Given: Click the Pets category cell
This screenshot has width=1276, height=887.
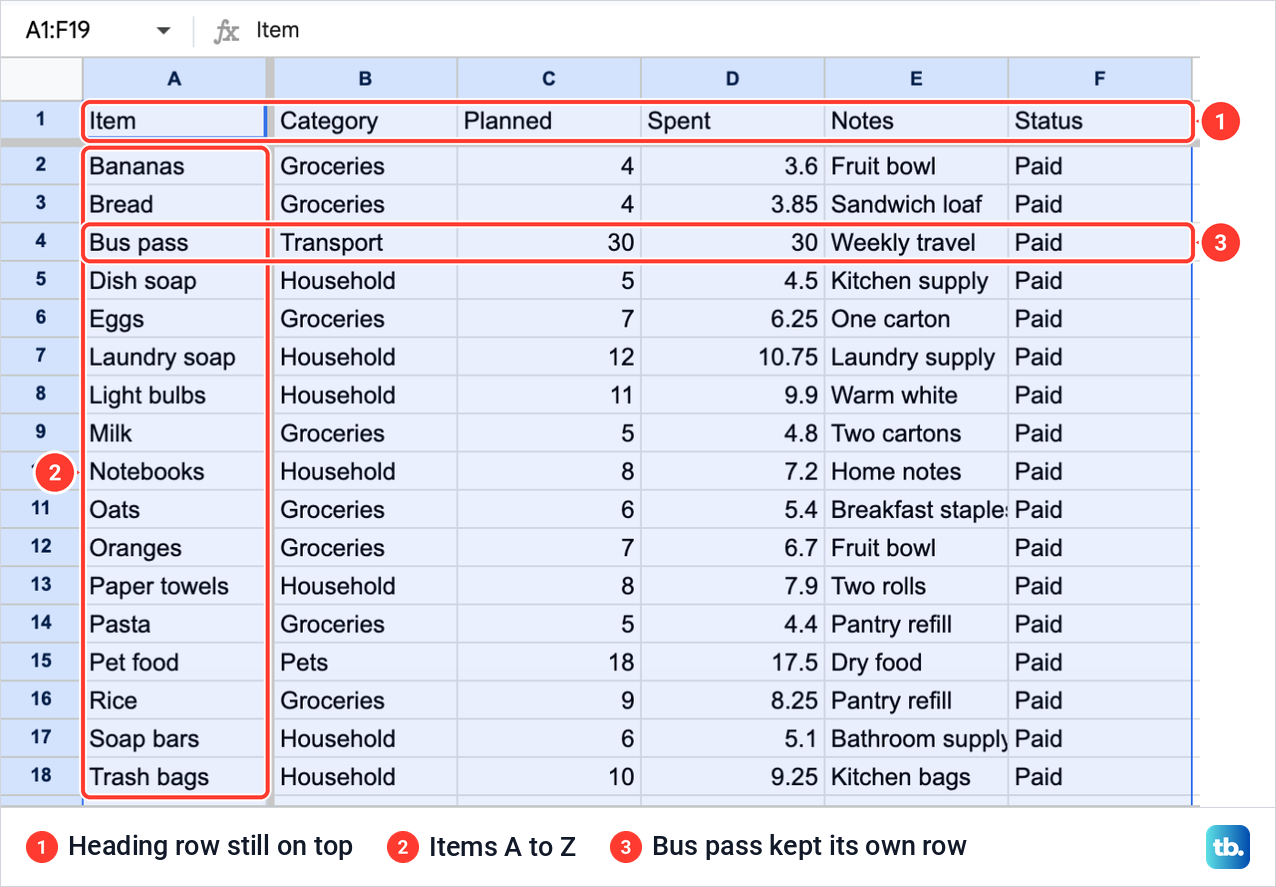Looking at the screenshot, I should (365, 662).
